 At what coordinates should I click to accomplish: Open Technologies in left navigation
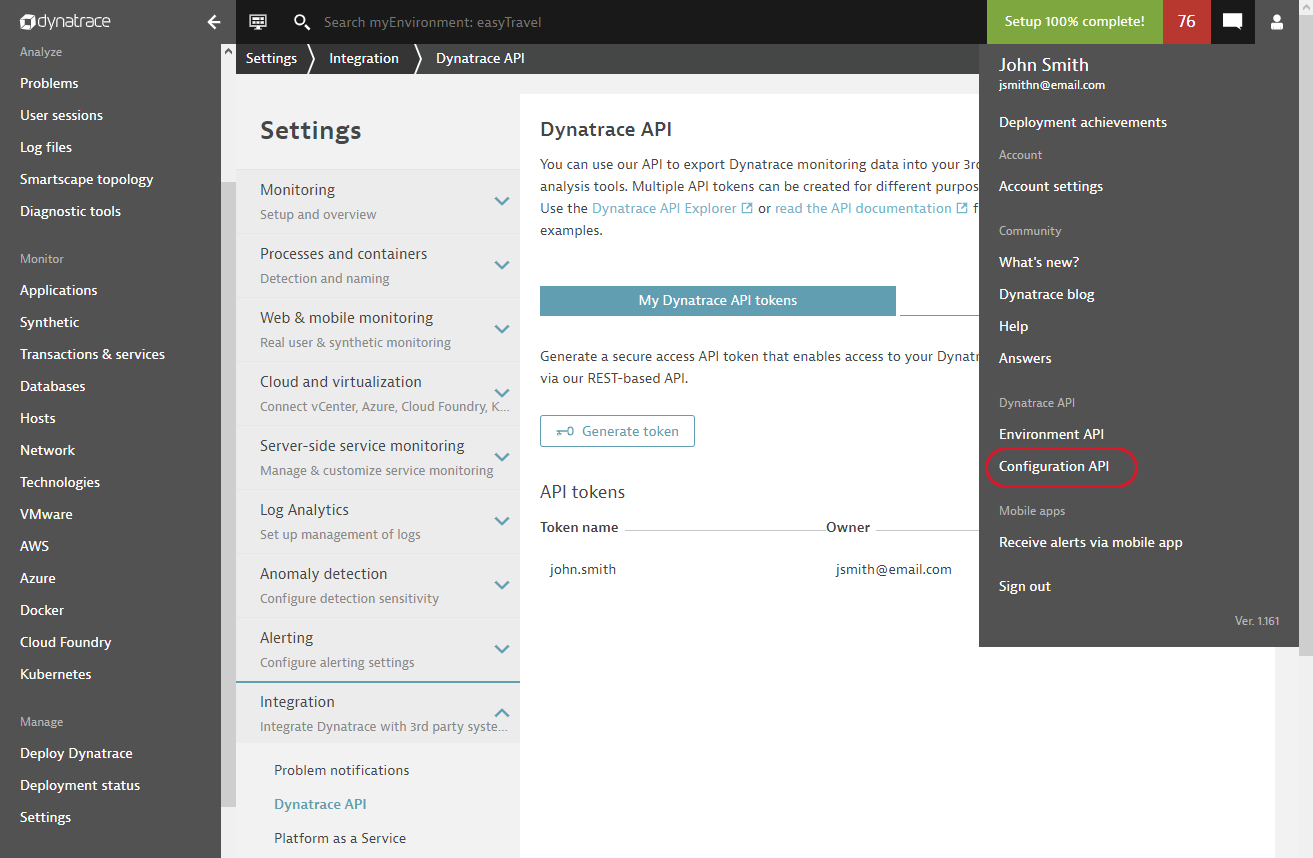tap(60, 482)
